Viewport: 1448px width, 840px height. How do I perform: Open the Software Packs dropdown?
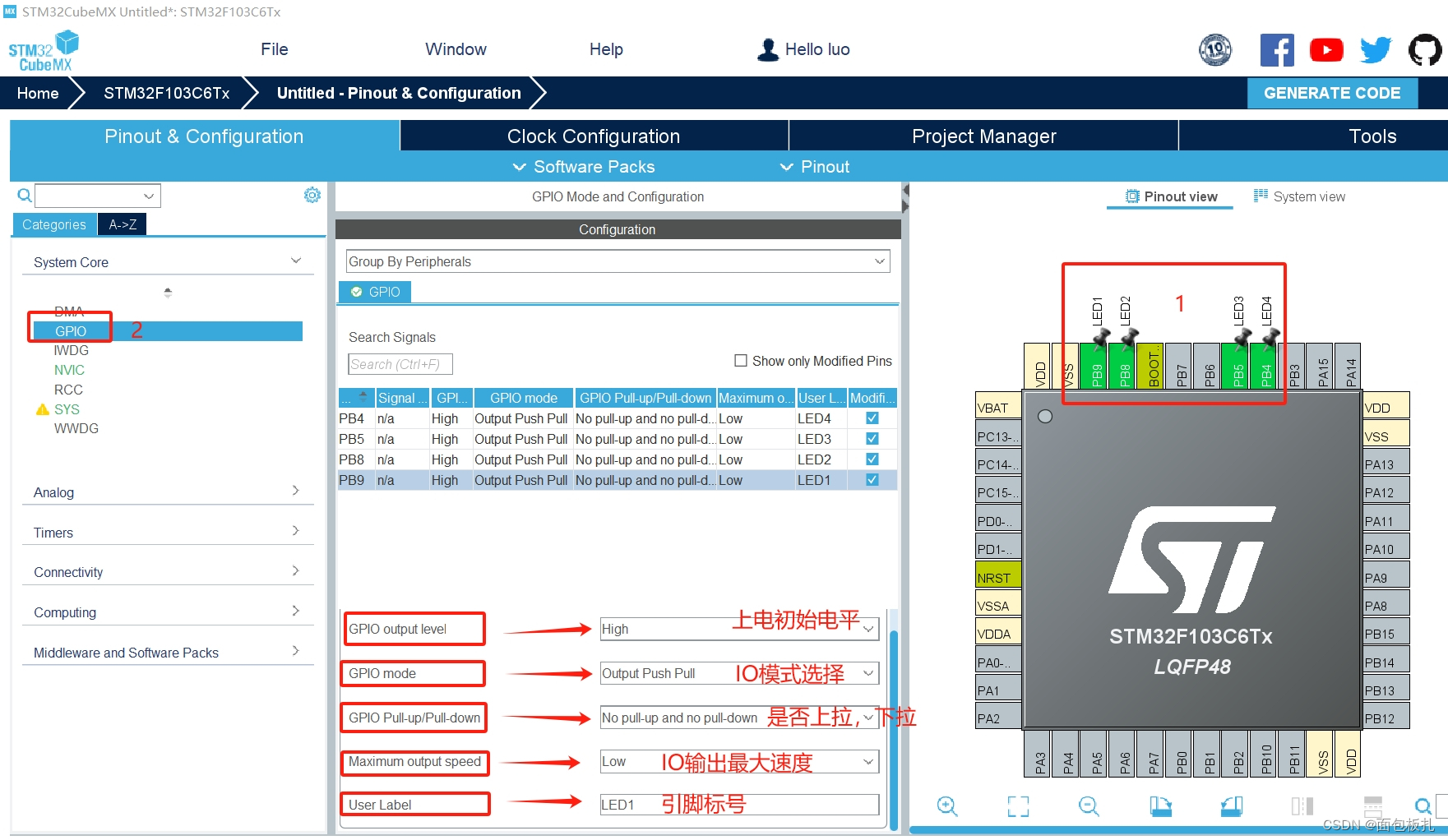pos(584,167)
